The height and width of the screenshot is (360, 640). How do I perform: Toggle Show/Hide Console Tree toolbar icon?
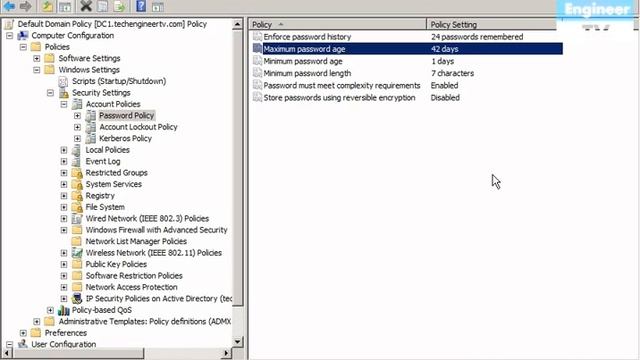tap(64, 6)
